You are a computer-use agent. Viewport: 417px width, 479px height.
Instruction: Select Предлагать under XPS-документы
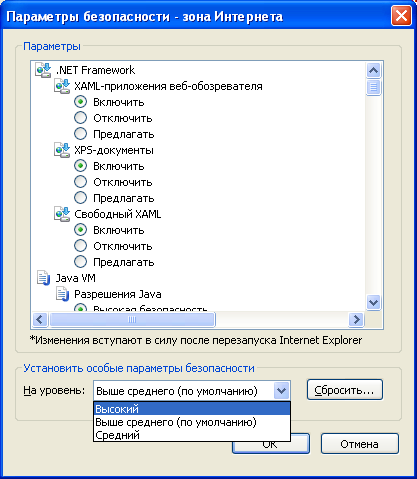80,198
